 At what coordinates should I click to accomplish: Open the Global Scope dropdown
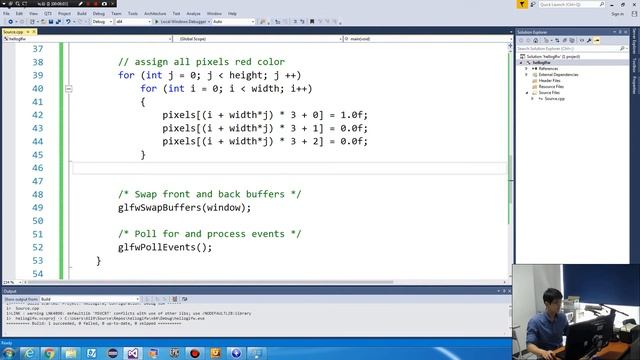[x=258, y=39]
